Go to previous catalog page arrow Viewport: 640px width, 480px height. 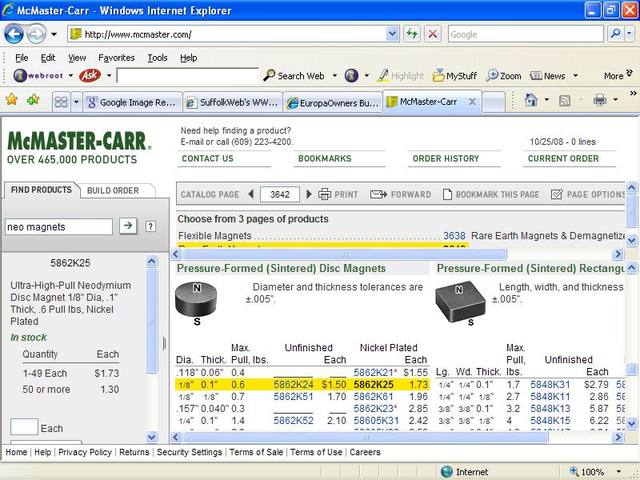pyautogui.click(x=248, y=194)
